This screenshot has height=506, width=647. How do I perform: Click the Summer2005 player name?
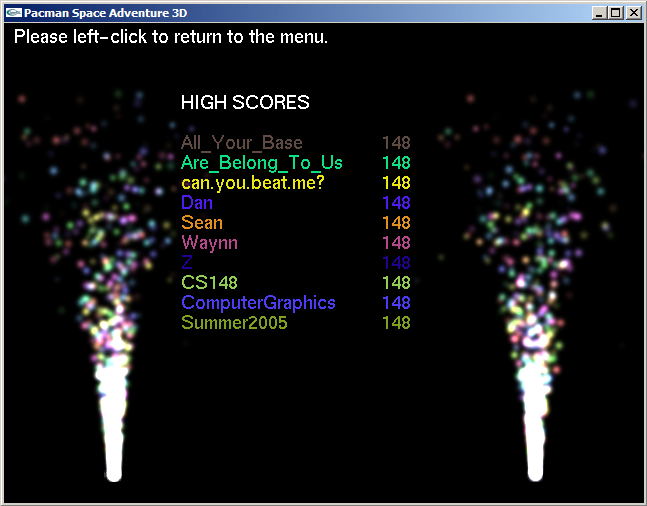tap(234, 323)
